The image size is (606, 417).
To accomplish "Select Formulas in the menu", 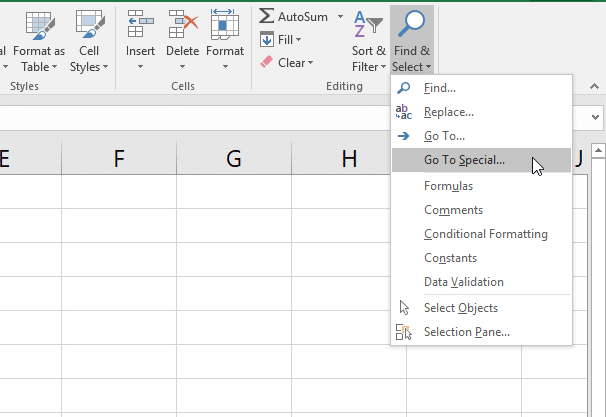I will [482, 186].
